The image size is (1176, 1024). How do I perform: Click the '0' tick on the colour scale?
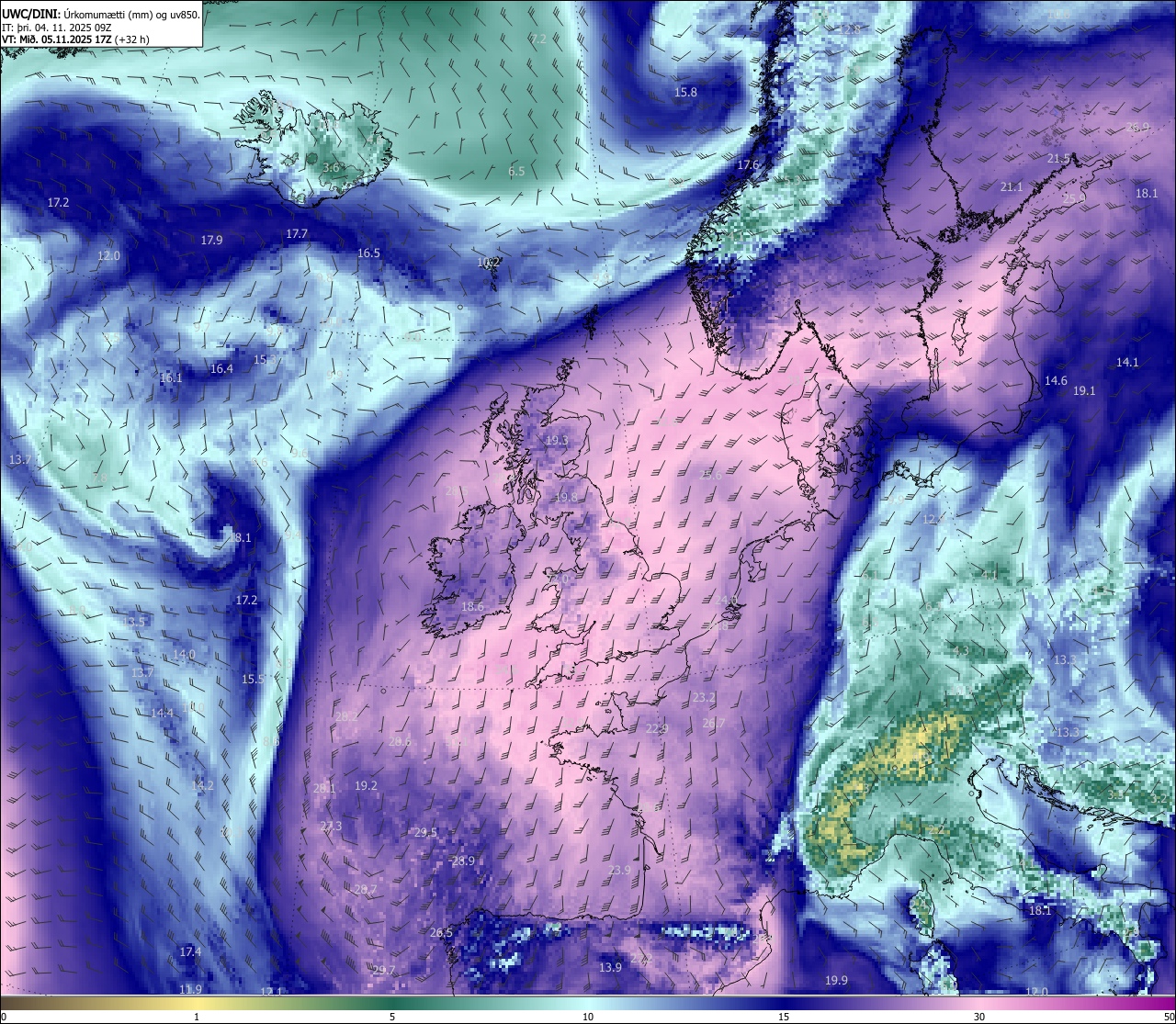[3, 1017]
